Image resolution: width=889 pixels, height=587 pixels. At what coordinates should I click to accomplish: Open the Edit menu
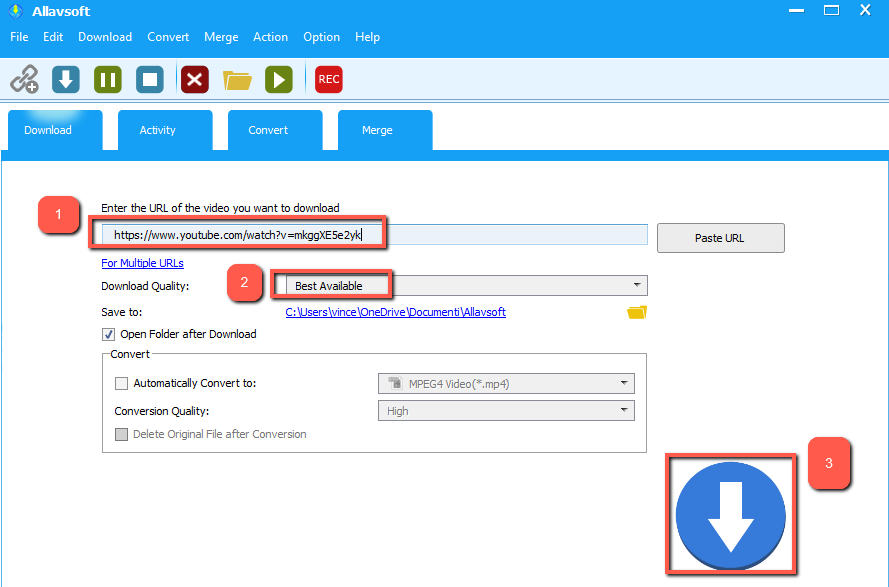53,37
